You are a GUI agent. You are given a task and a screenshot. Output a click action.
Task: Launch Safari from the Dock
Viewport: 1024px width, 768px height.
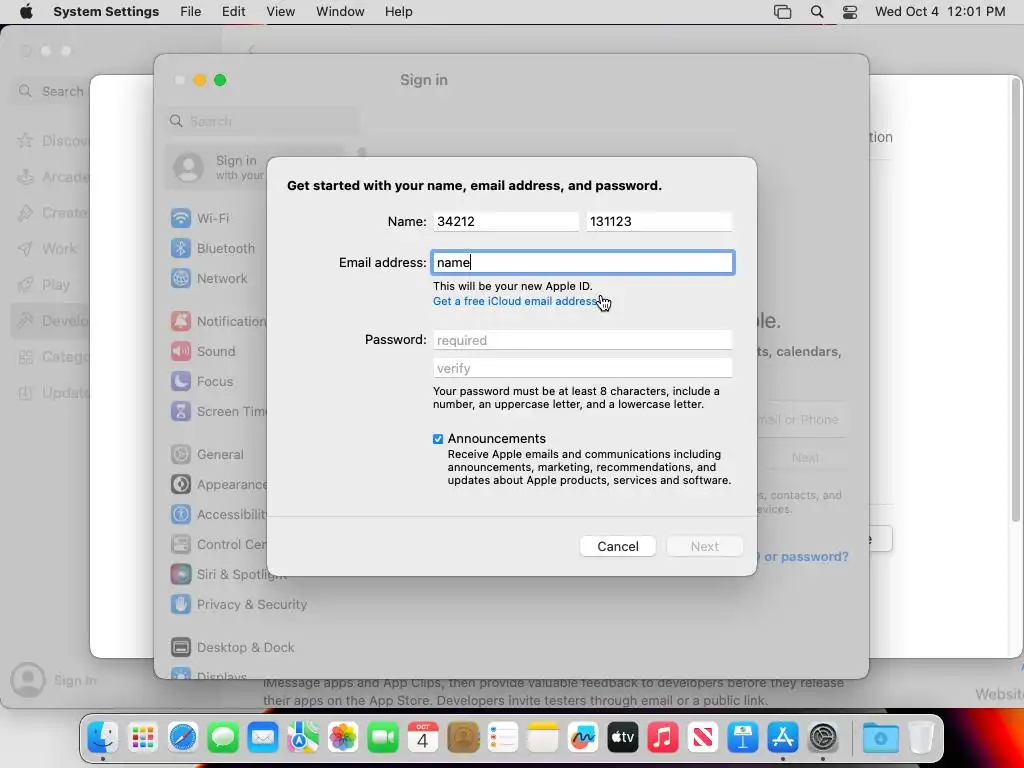pos(183,738)
